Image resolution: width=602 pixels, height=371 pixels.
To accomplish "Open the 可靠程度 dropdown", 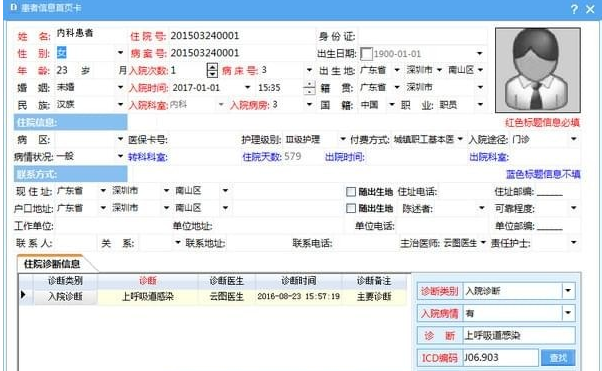I will point(574,208).
